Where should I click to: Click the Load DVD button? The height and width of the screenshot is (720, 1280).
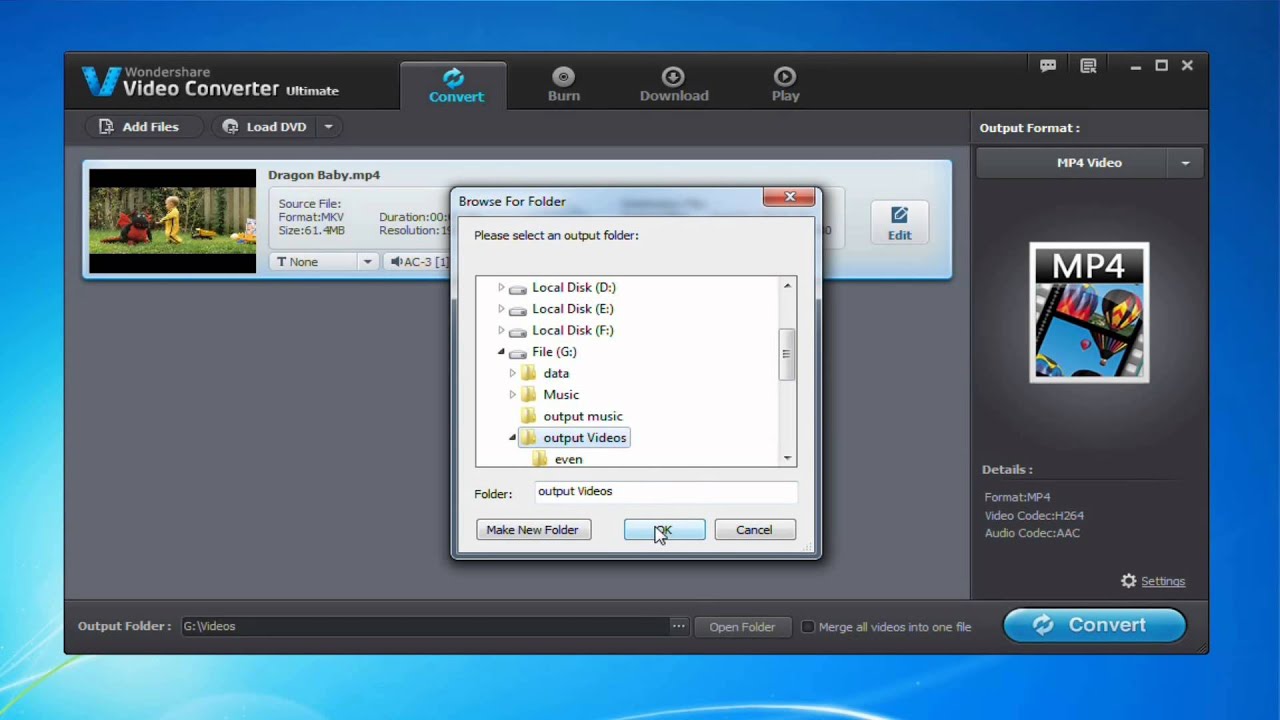[x=265, y=127]
